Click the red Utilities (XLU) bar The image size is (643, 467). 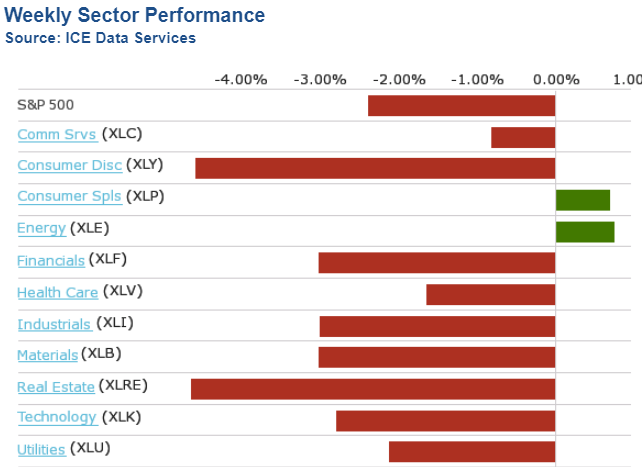click(472, 451)
